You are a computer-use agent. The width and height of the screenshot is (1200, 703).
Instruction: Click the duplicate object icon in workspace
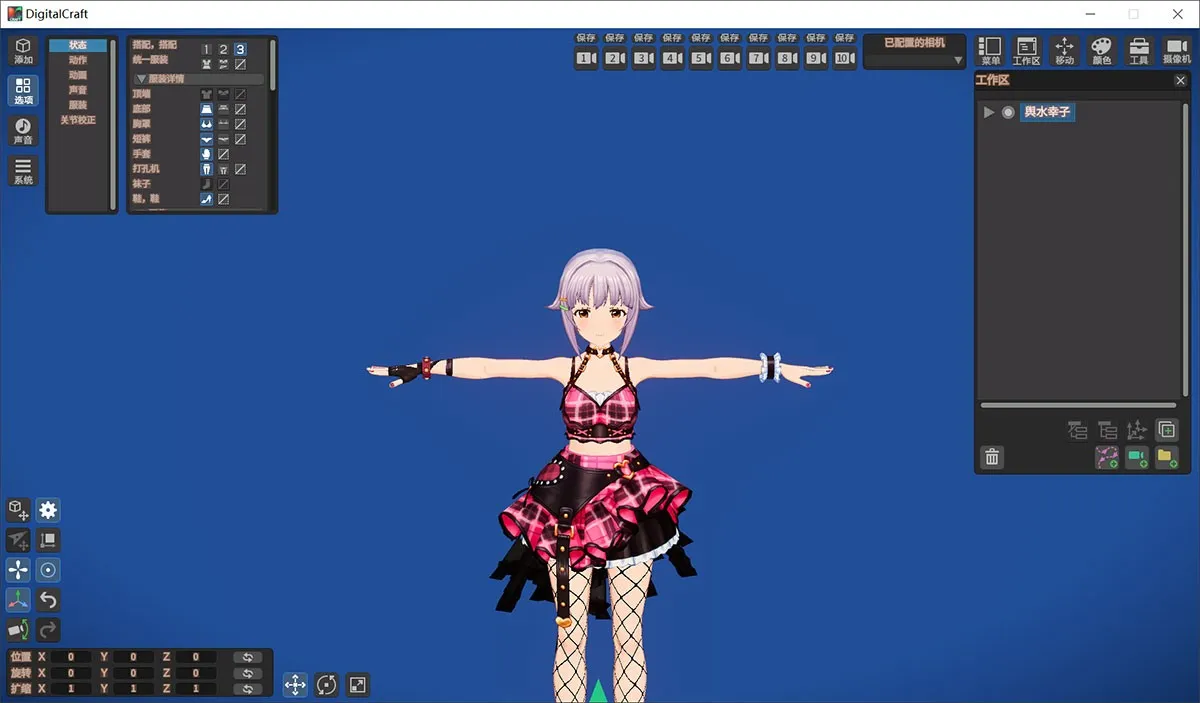(x=1166, y=430)
